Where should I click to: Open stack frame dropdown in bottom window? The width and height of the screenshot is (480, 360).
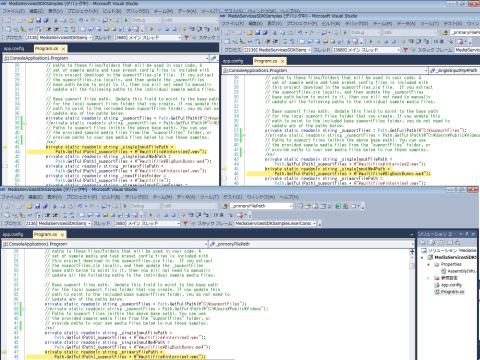point(276,223)
